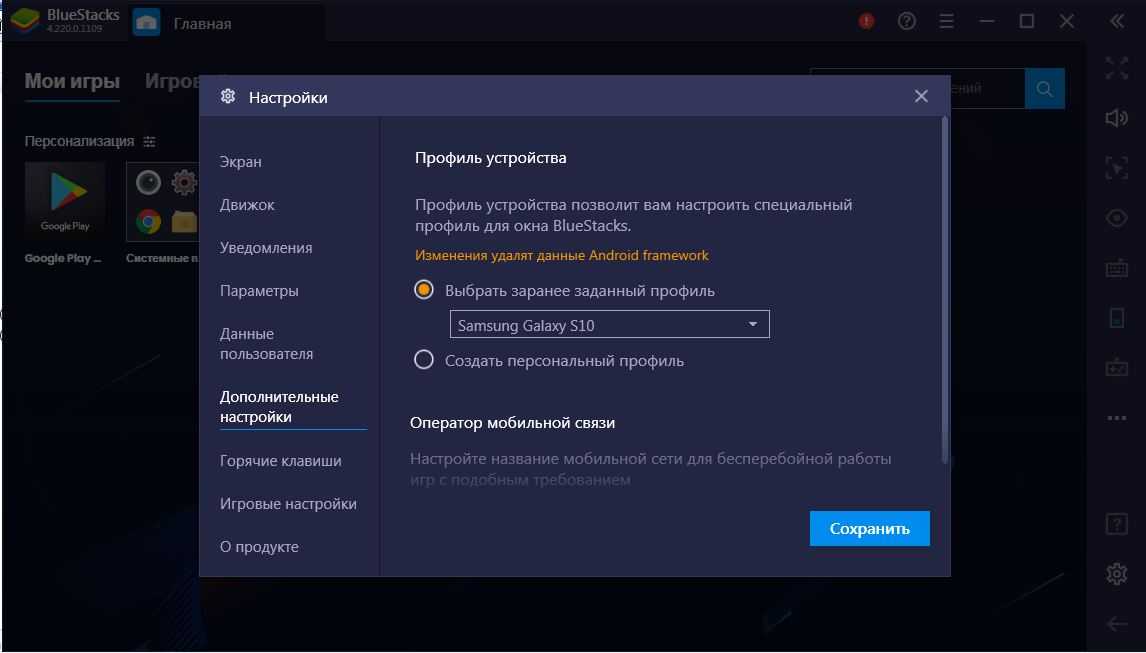Launch Google Play store app icon
The width and height of the screenshot is (1146, 653).
tap(64, 200)
